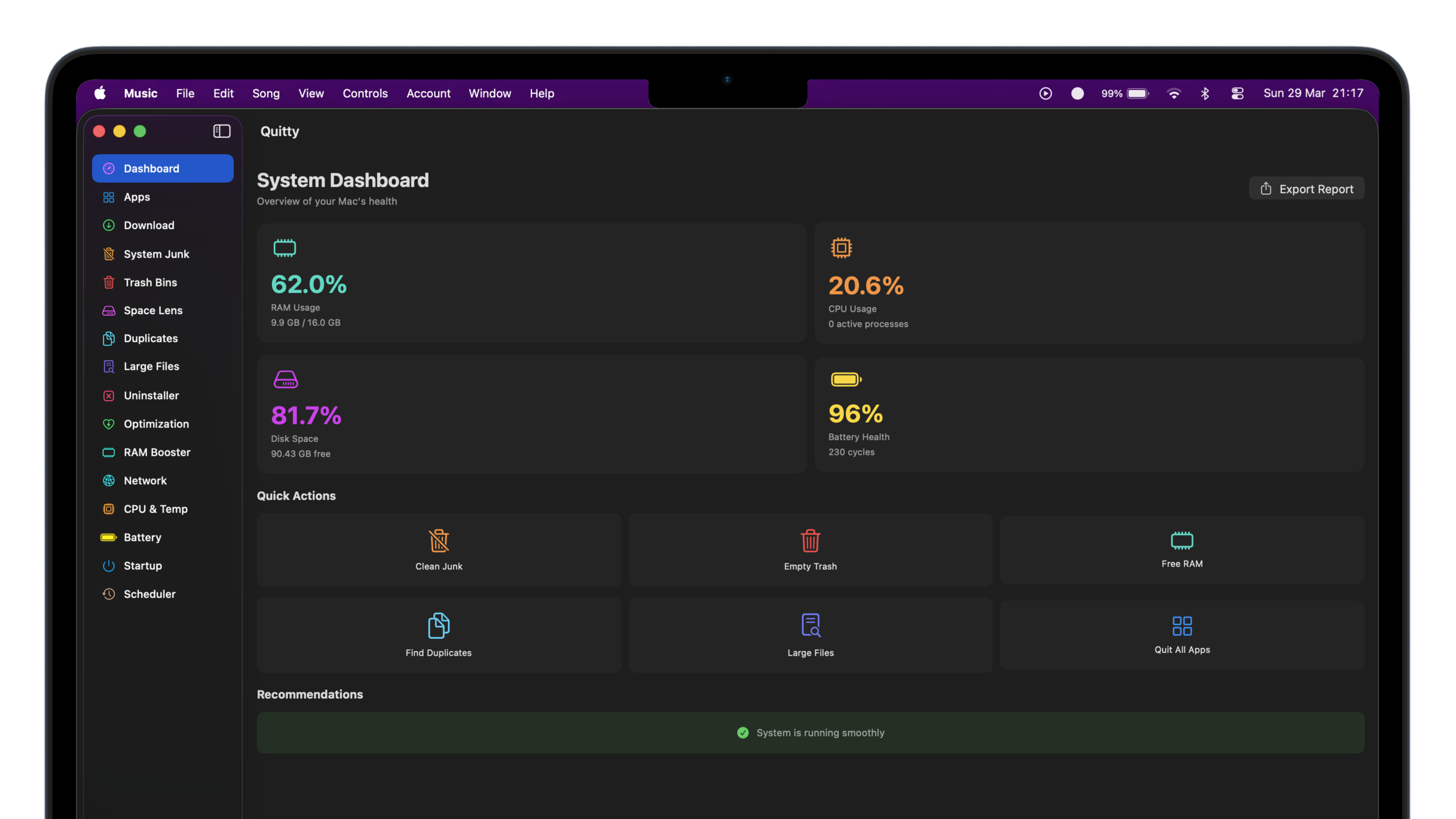Click the Wi-Fi status icon
The image size is (1456, 819).
(1174, 93)
